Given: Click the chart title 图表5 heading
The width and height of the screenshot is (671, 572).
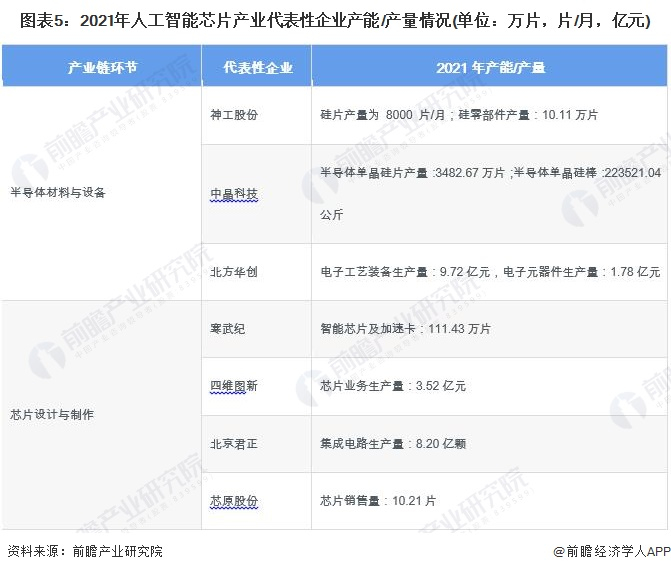Looking at the screenshot, I should tap(335, 21).
